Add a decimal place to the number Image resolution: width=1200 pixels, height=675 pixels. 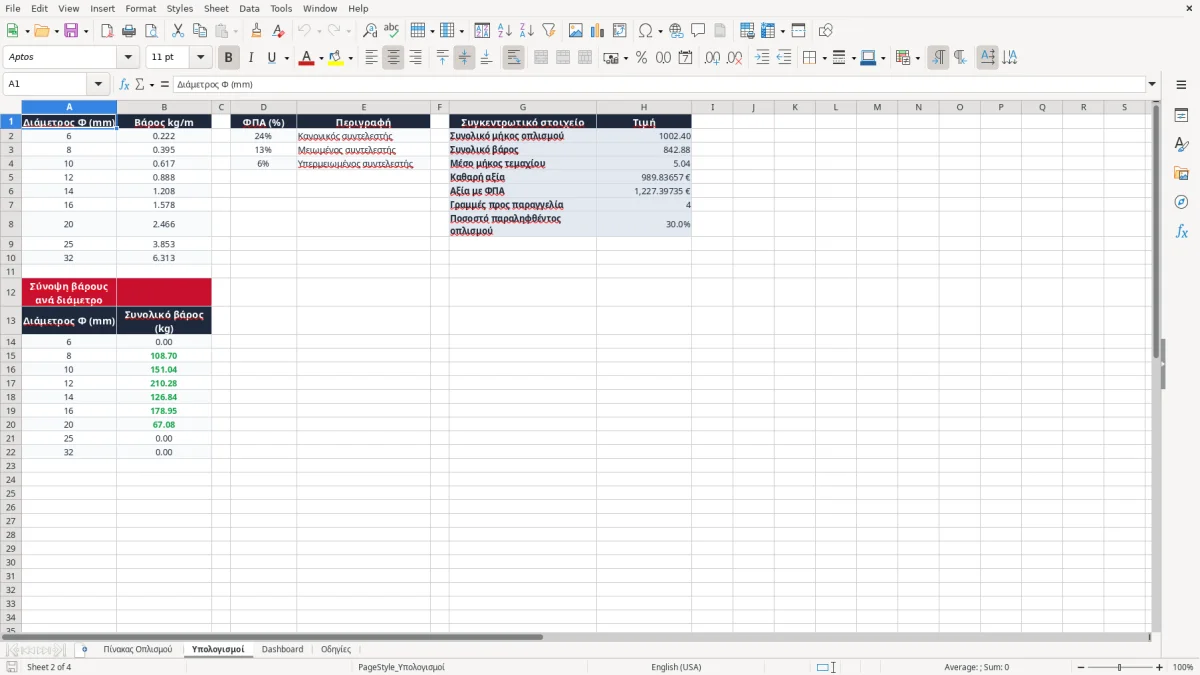pos(712,58)
